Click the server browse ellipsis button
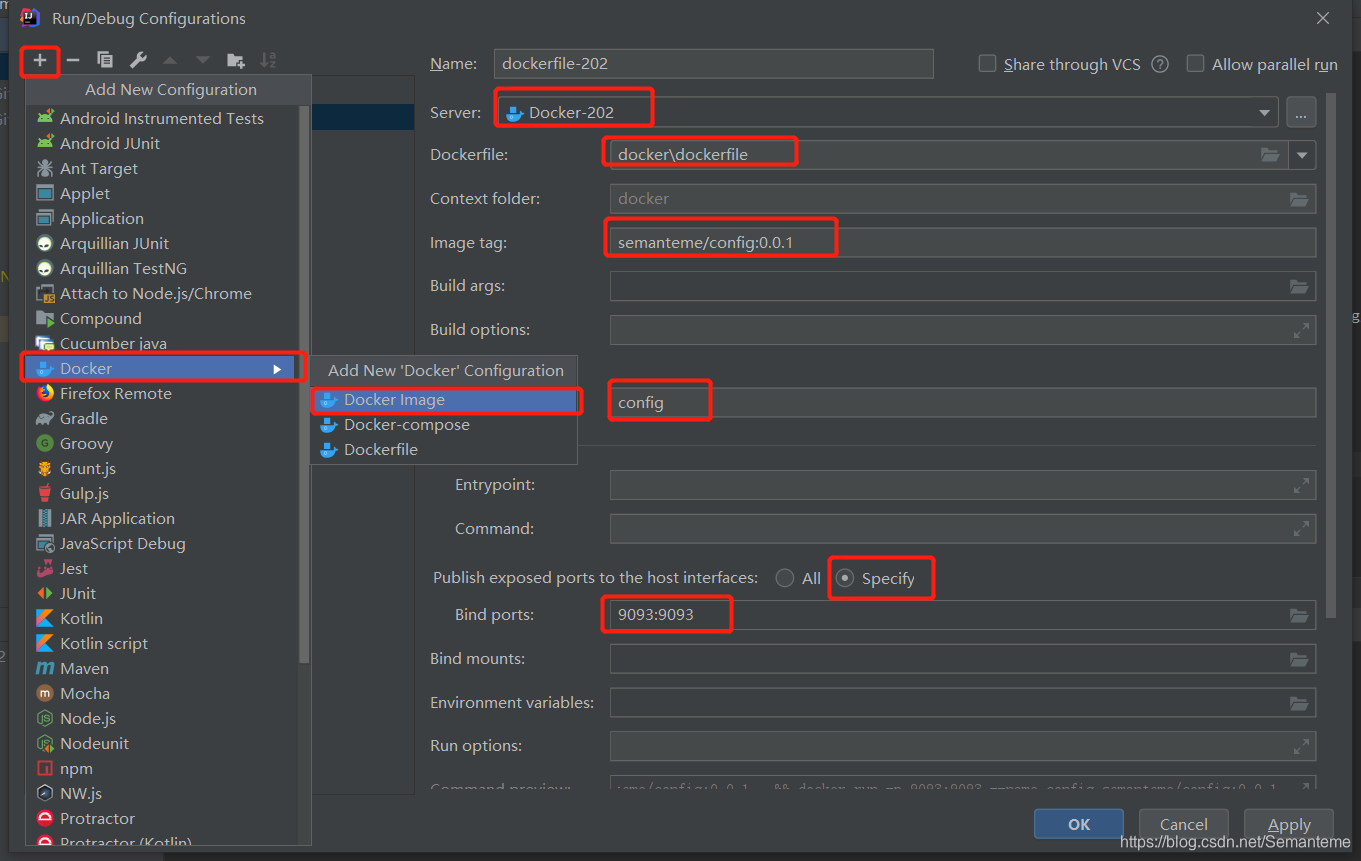The image size is (1361, 861). 1301,113
